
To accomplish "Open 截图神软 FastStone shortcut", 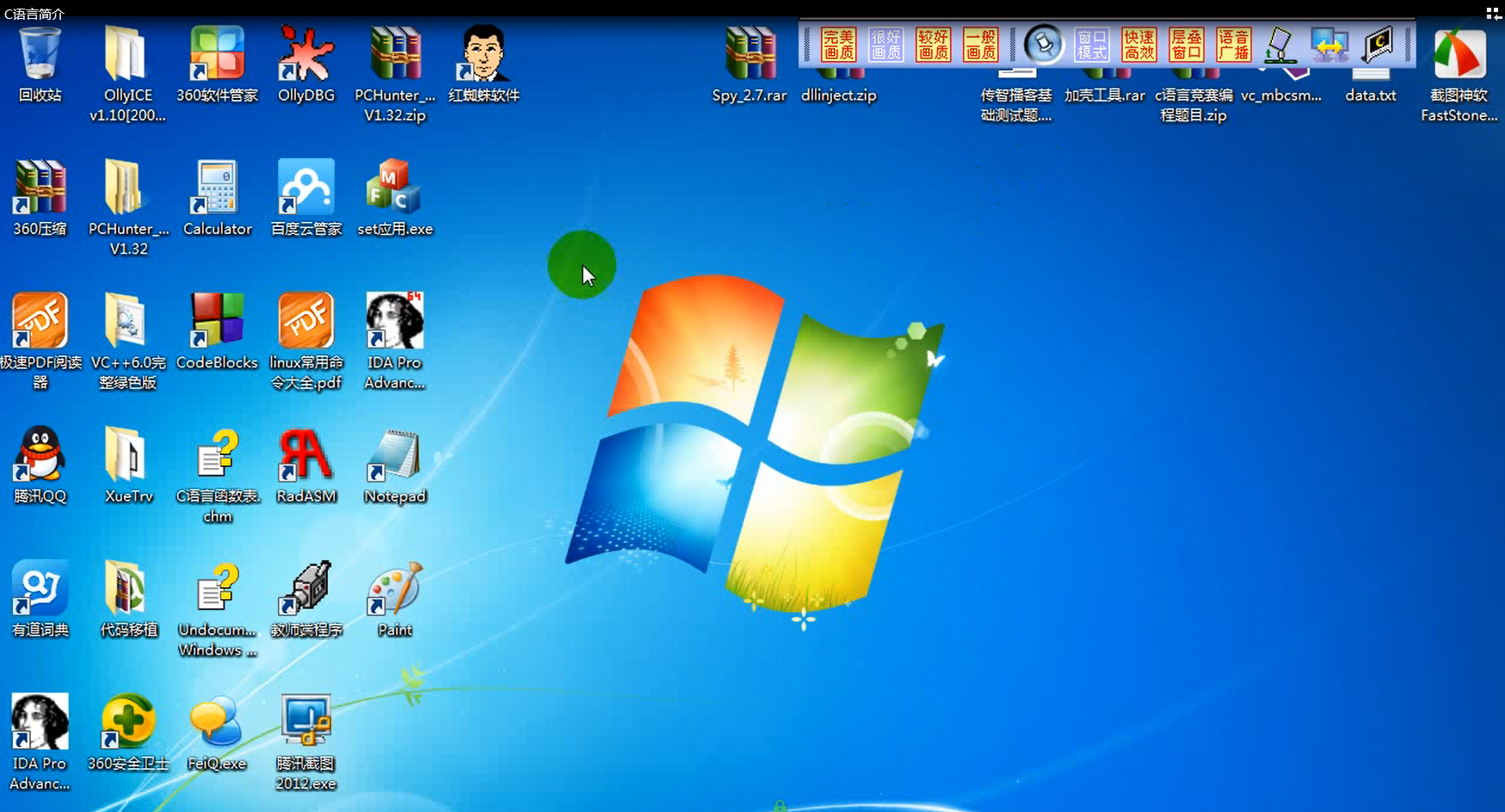I will pyautogui.click(x=1459, y=53).
